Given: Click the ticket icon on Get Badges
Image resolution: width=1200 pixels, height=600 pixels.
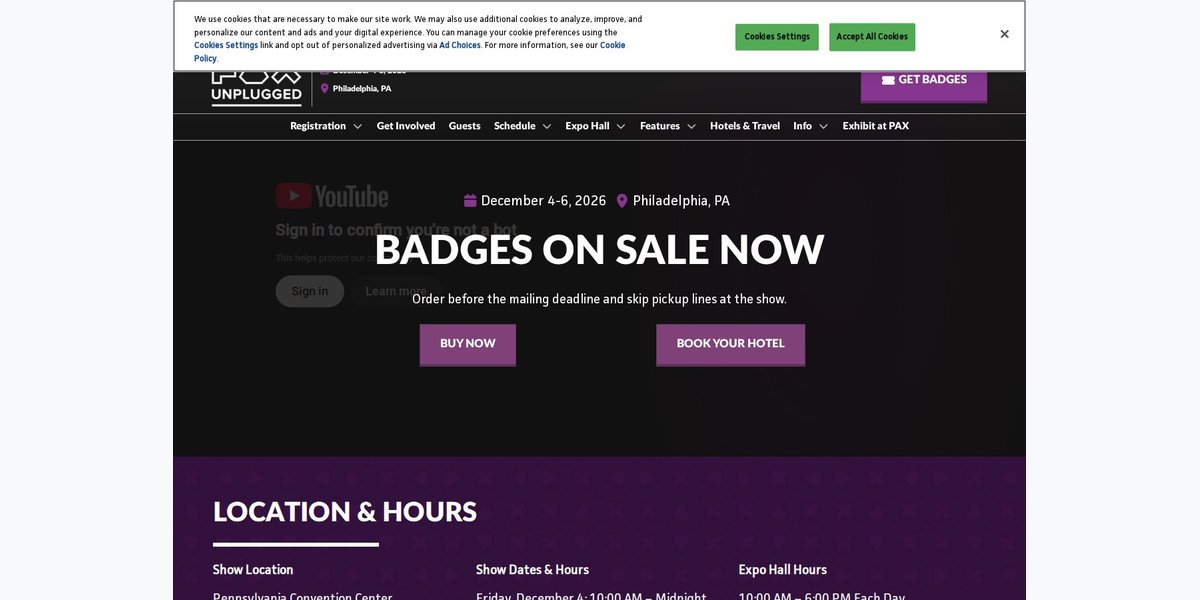Looking at the screenshot, I should 888,80.
